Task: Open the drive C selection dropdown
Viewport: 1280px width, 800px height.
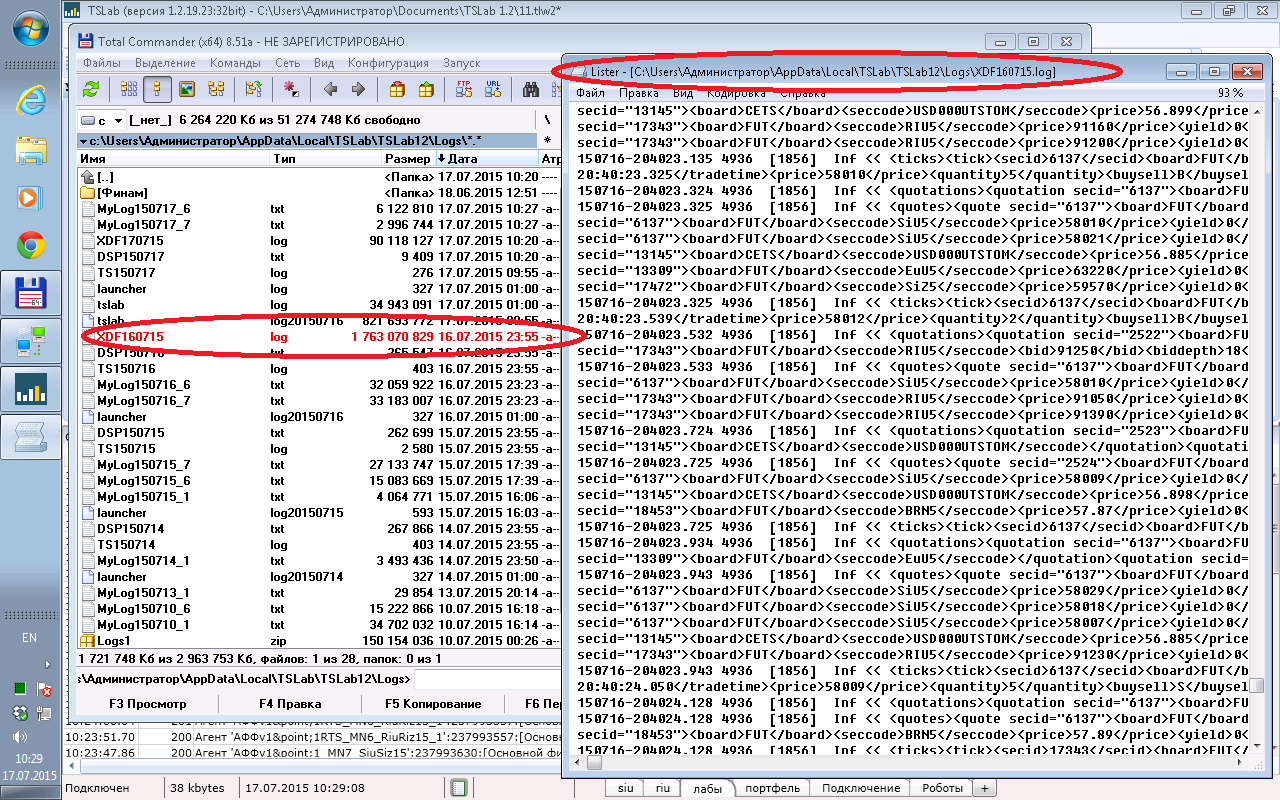Action: click(103, 120)
